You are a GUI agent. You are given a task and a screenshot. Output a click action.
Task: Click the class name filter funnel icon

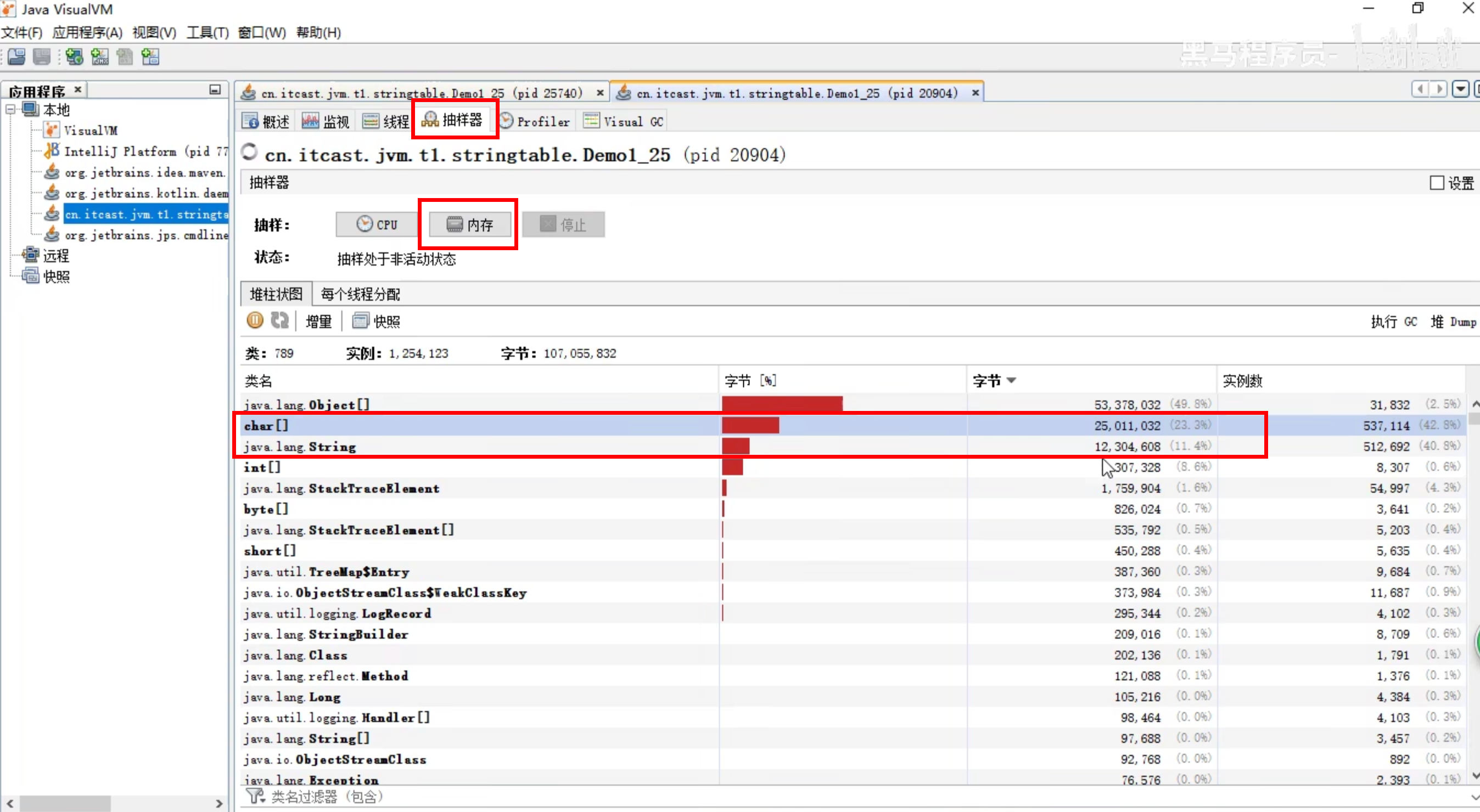point(254,797)
